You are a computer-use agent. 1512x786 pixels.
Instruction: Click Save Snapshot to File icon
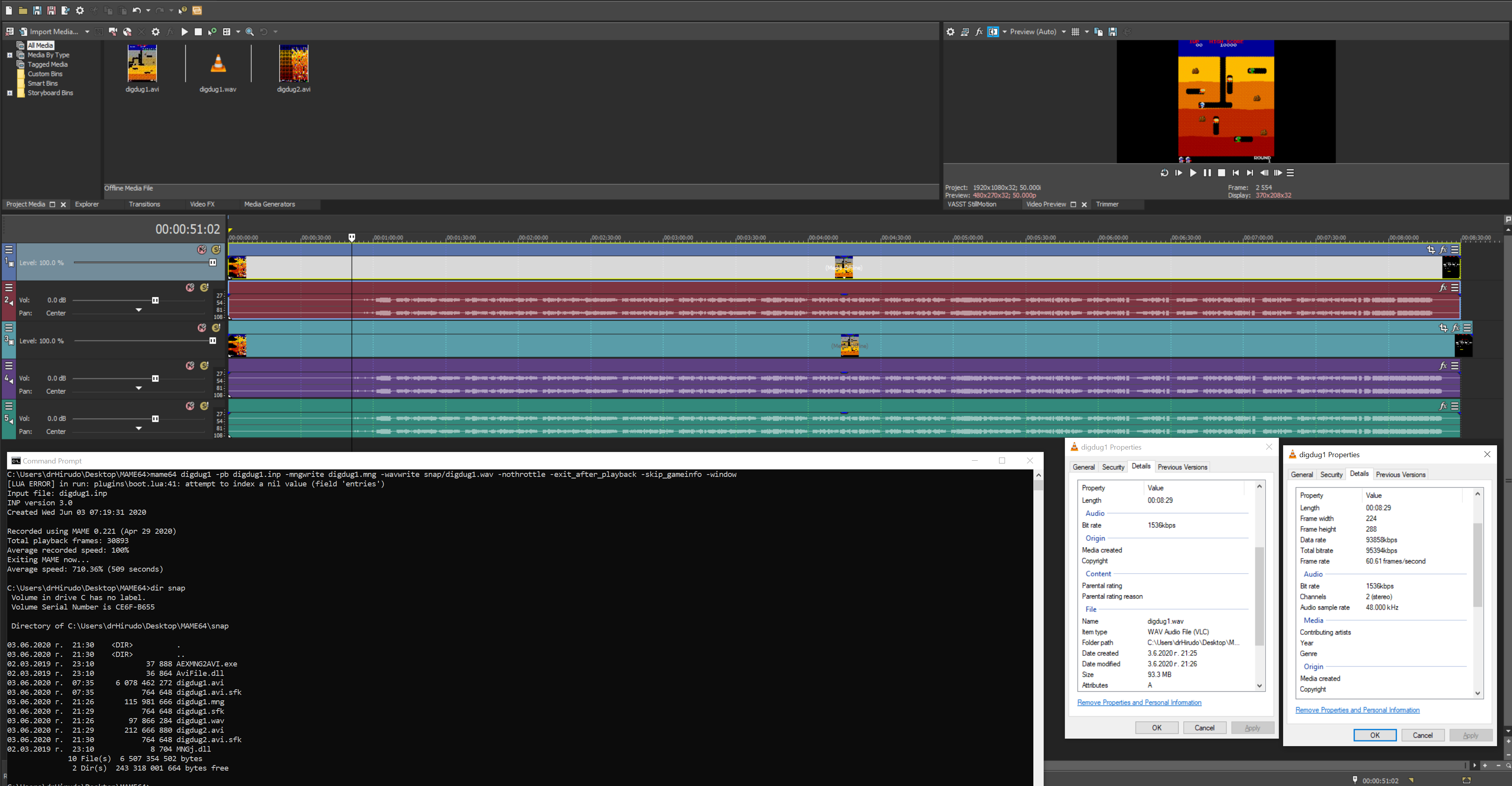[1112, 32]
